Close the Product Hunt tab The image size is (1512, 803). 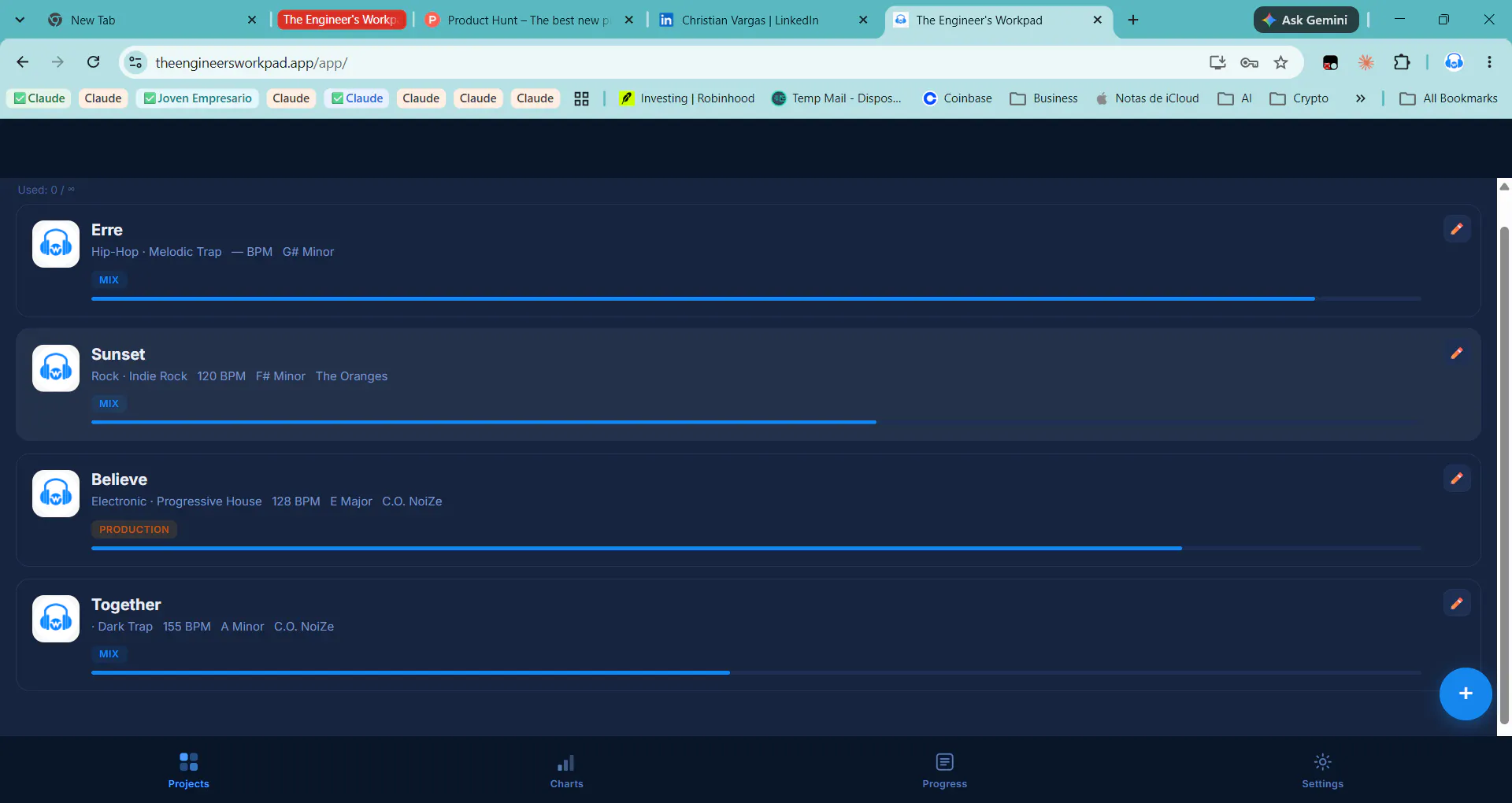point(628,20)
